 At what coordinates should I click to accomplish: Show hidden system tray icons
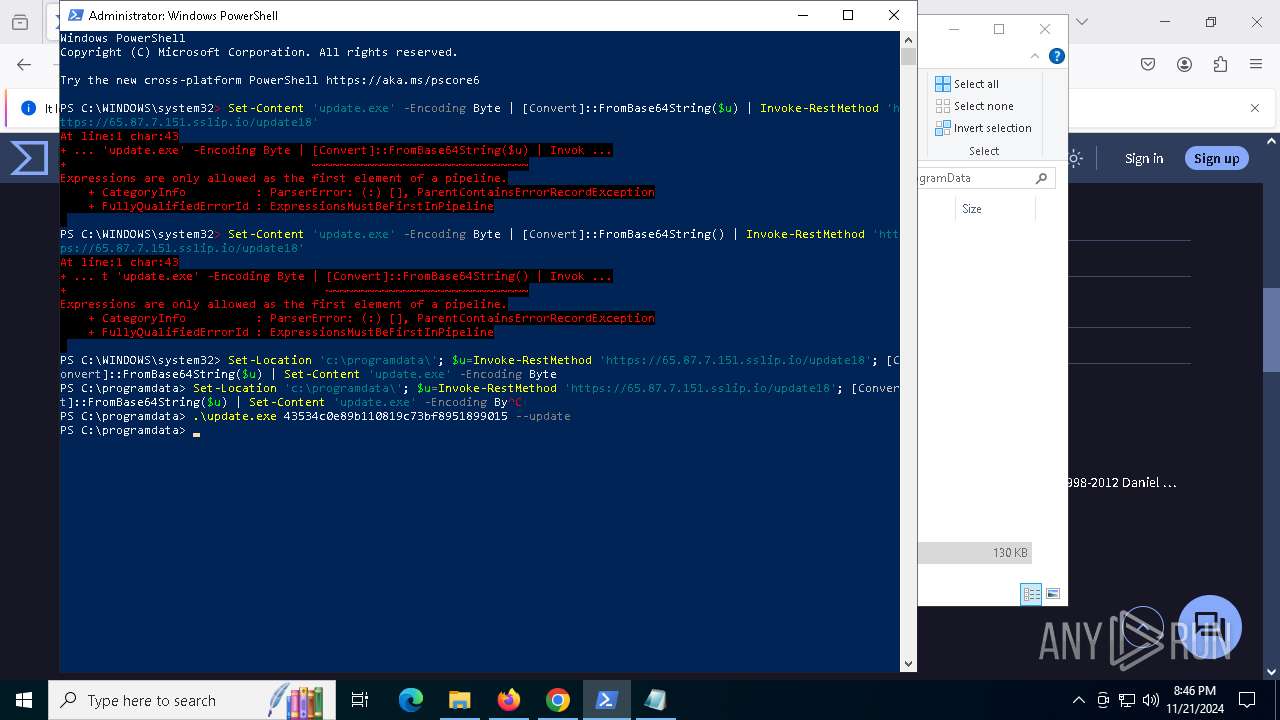[1078, 700]
